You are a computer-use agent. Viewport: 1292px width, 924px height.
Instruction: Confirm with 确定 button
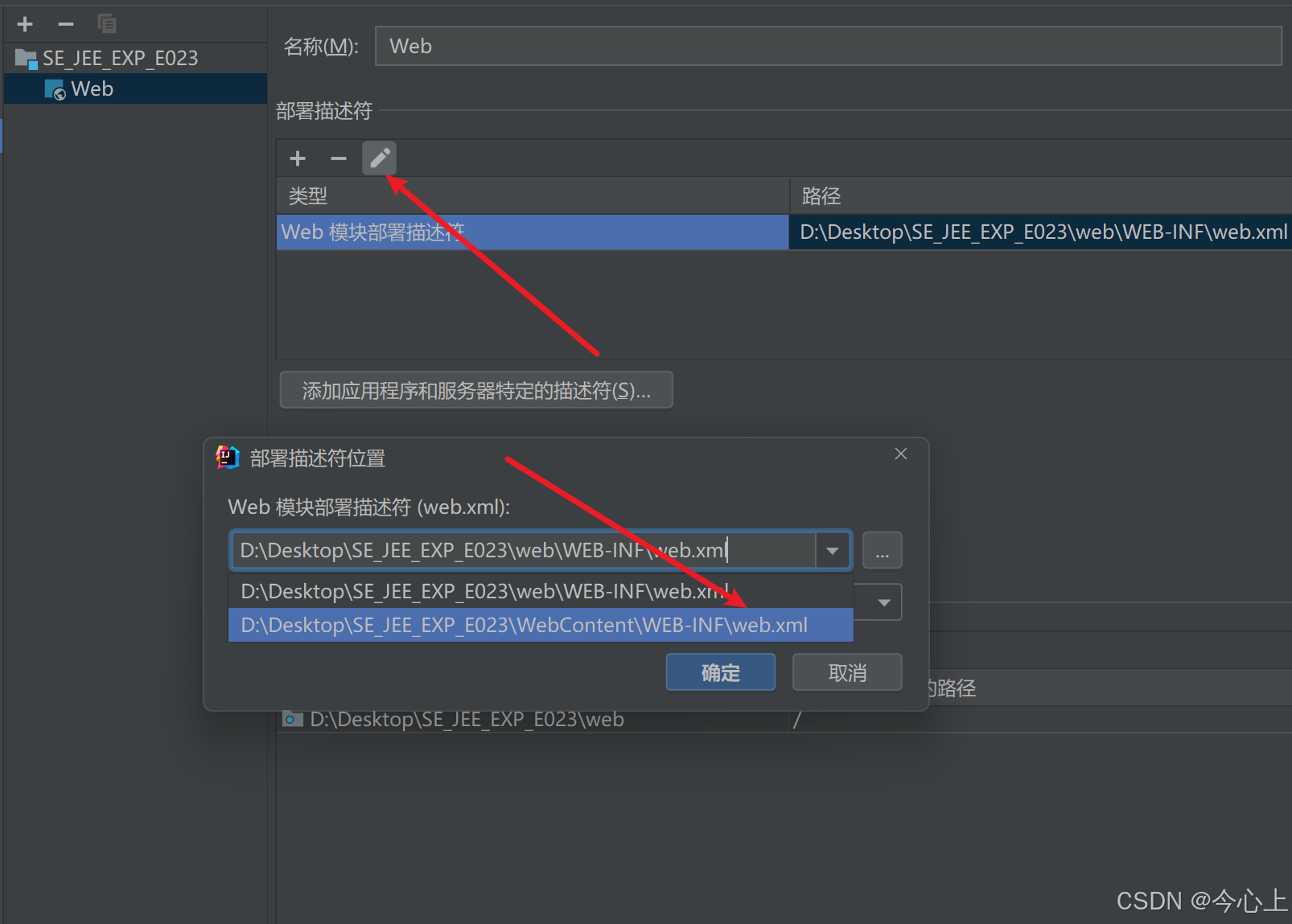[721, 672]
